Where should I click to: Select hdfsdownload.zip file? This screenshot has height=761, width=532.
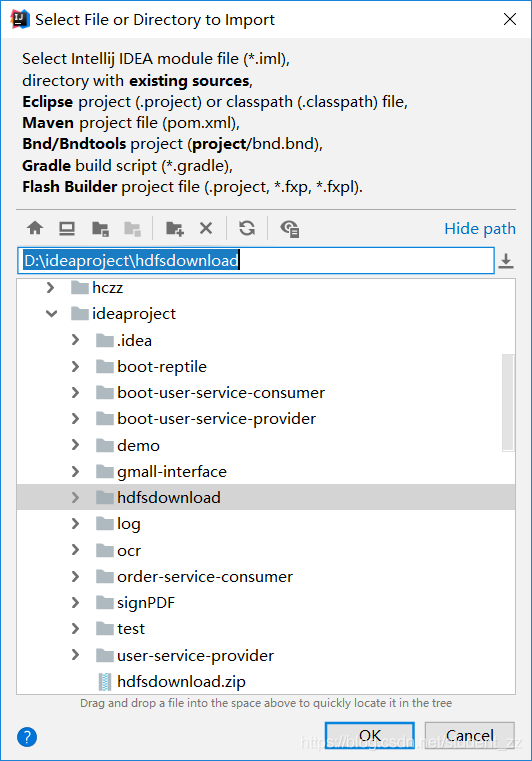click(x=181, y=681)
